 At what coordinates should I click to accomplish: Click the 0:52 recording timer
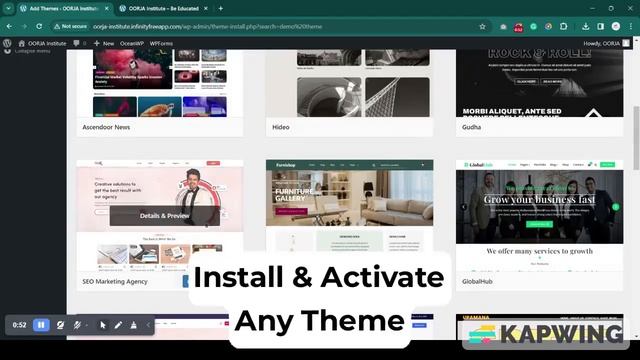[x=19, y=325]
